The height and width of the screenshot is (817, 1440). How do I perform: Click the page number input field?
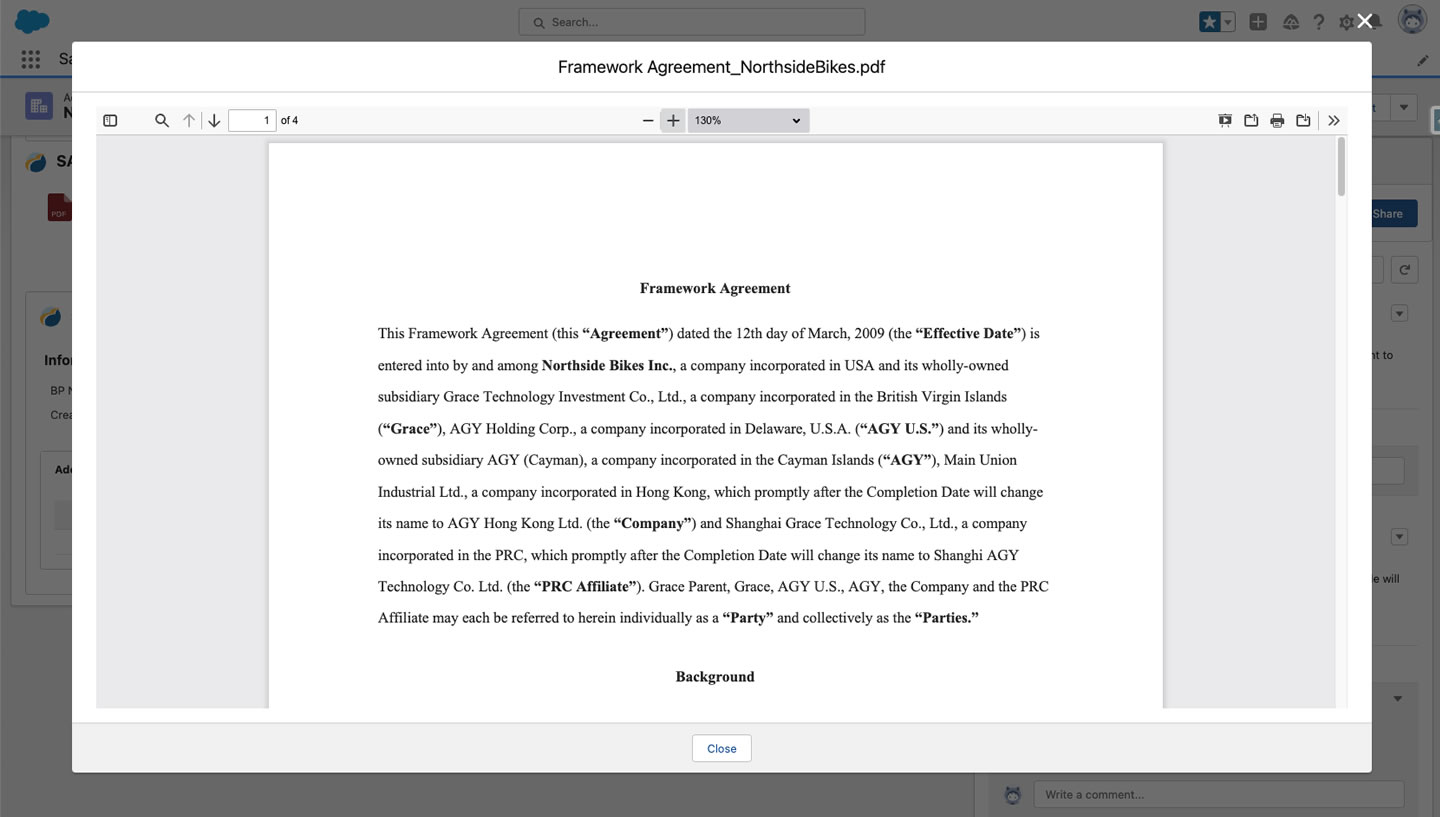pos(252,120)
